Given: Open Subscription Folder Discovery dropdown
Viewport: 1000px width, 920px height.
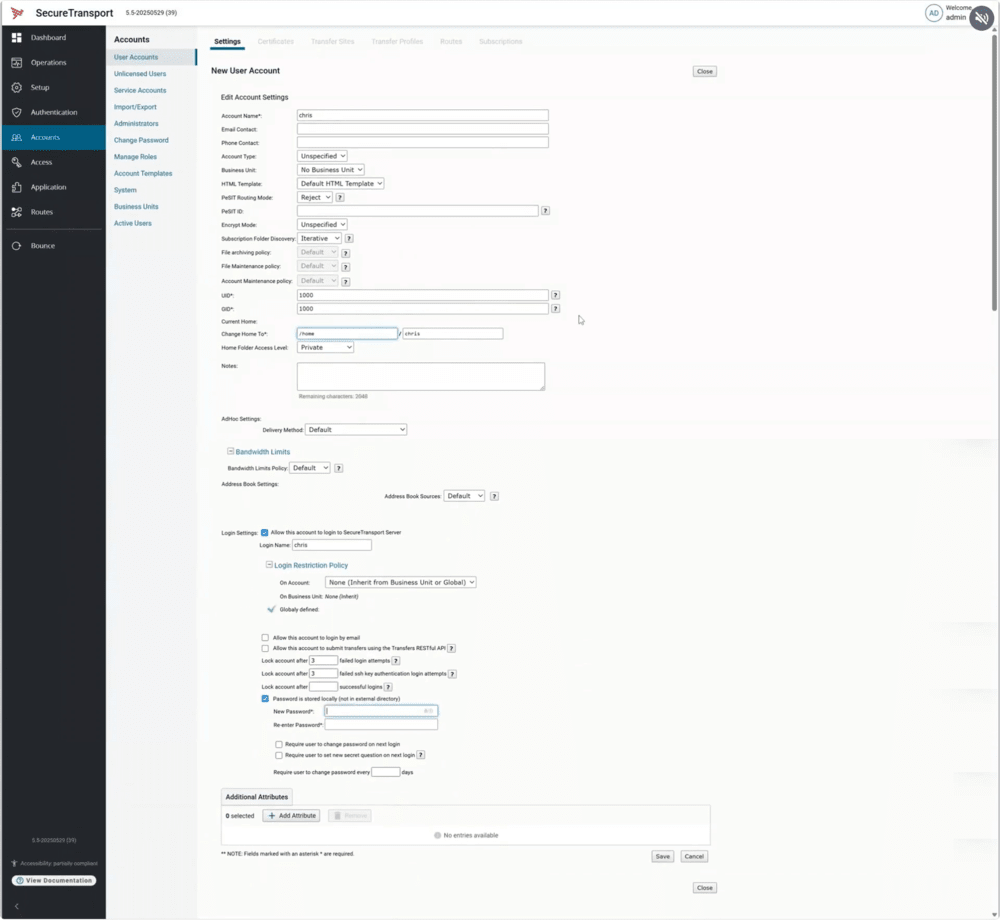Looking at the screenshot, I should click(x=320, y=238).
